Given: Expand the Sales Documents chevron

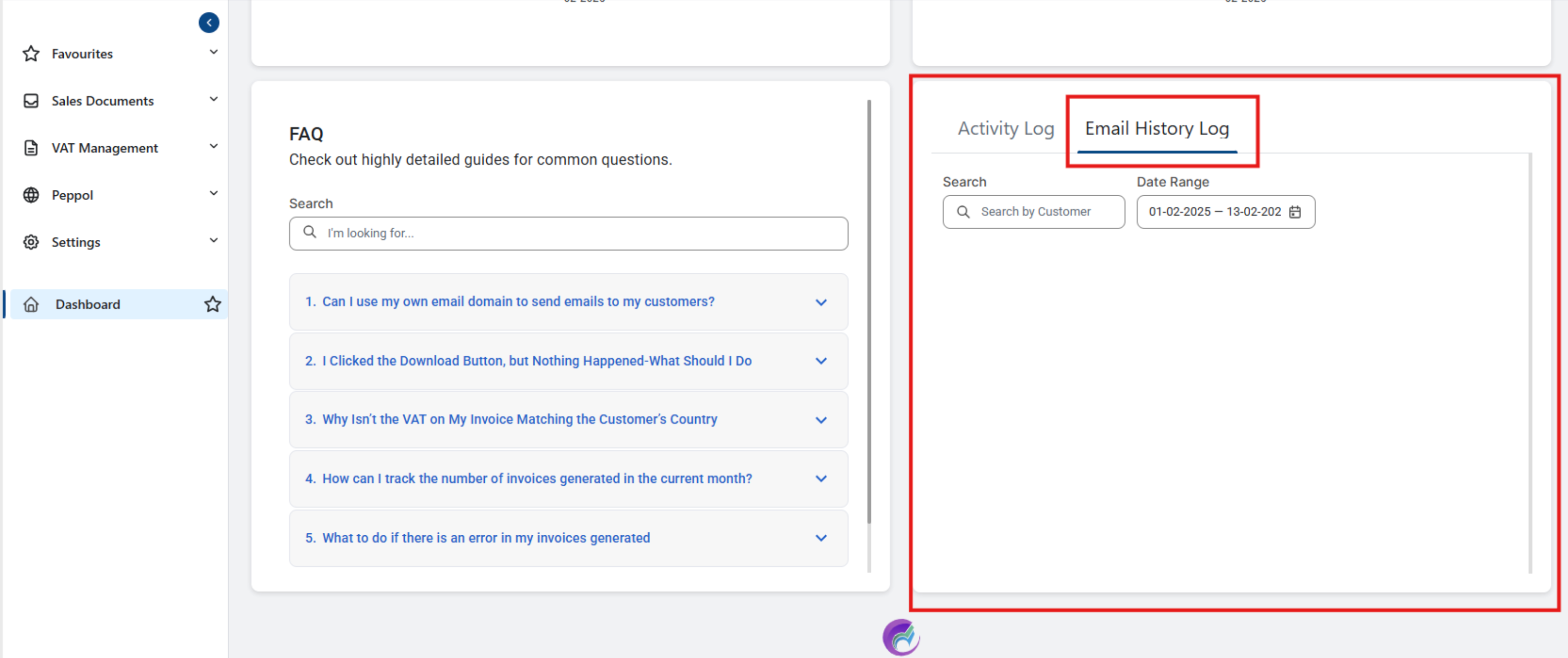Looking at the screenshot, I should pos(214,99).
